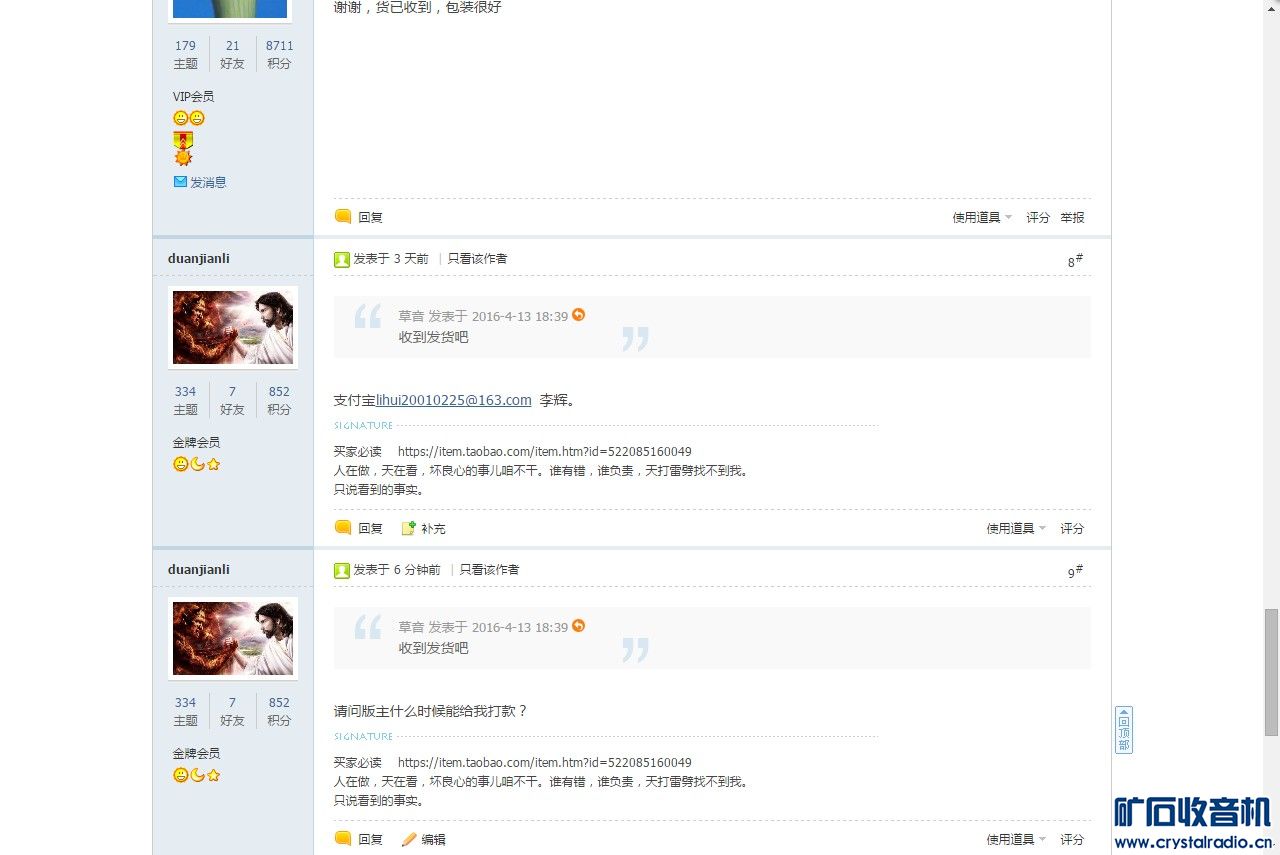This screenshot has height=855, width=1280.
Task: Click 举报 to report the top post
Action: (1072, 217)
